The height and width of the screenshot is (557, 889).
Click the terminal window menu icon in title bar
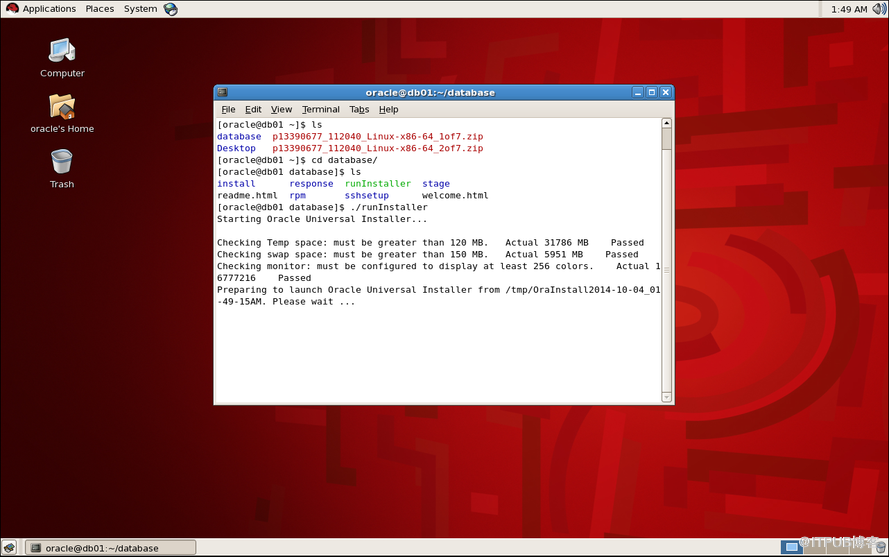point(222,92)
